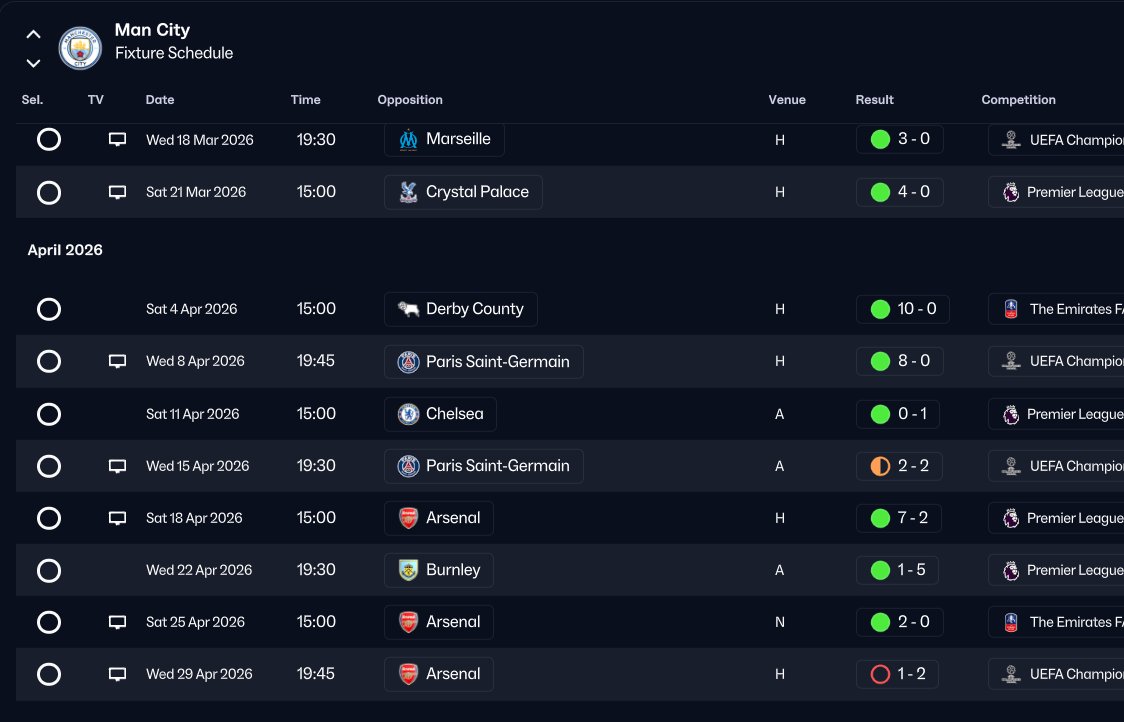Go to previous team with up chevron
1124x722 pixels.
tap(33, 34)
